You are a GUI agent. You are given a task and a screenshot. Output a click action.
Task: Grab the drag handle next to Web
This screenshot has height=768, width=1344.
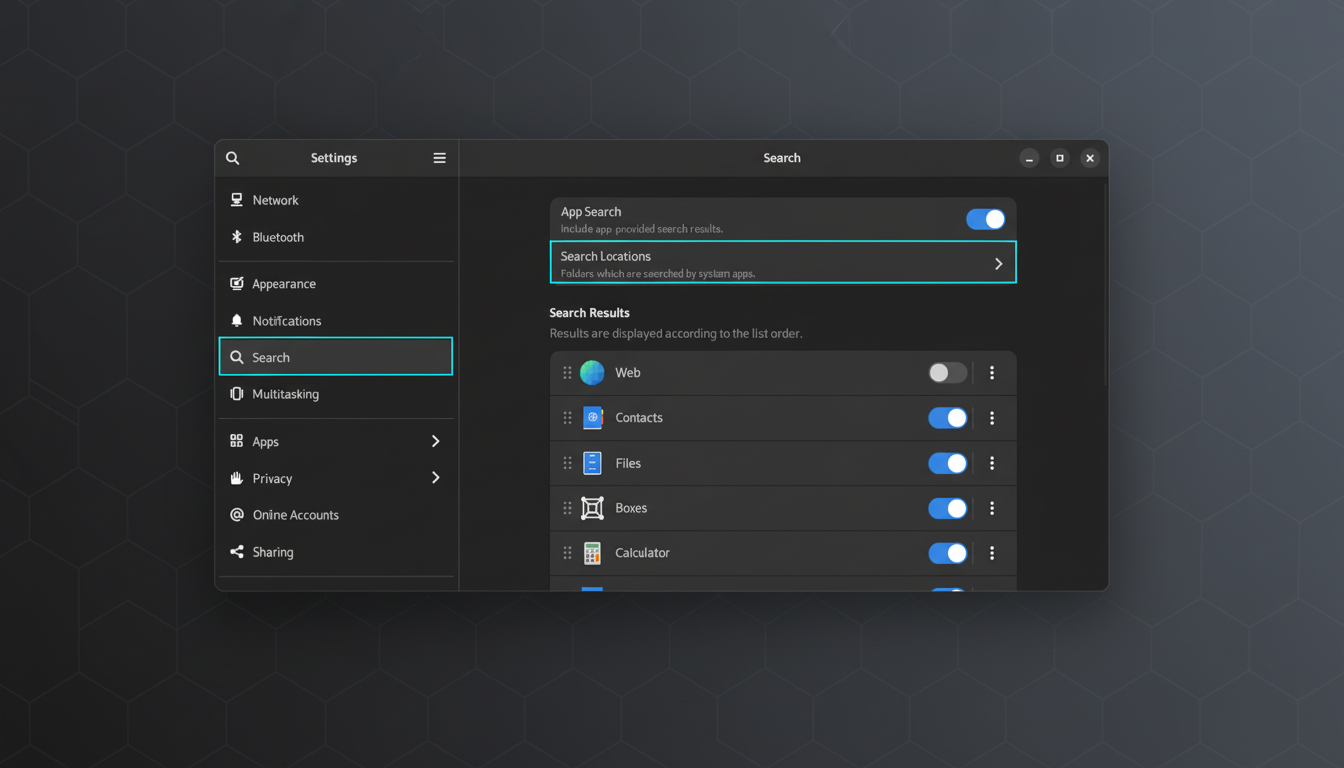click(x=567, y=372)
